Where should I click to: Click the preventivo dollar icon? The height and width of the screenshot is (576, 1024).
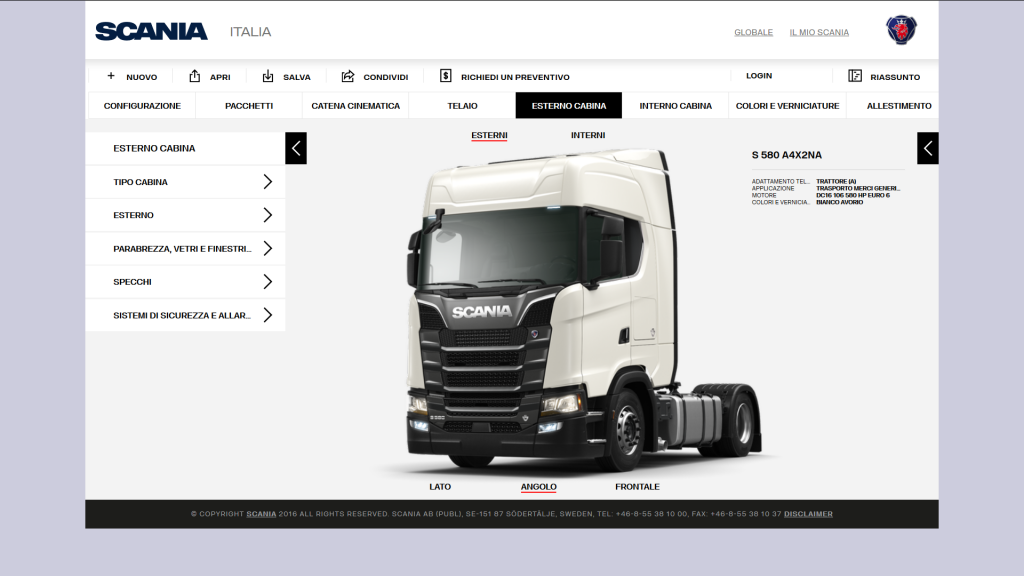(445, 76)
